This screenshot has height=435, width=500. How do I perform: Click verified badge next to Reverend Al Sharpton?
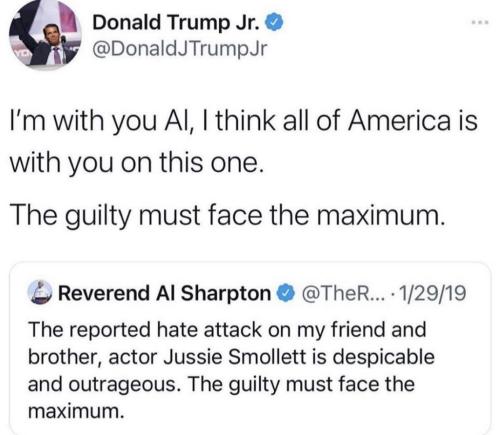tap(286, 293)
